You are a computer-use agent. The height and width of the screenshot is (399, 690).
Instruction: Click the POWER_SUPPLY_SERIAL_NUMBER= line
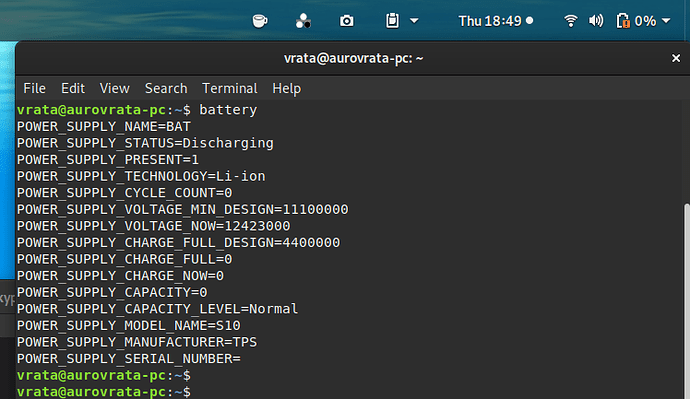coord(129,359)
